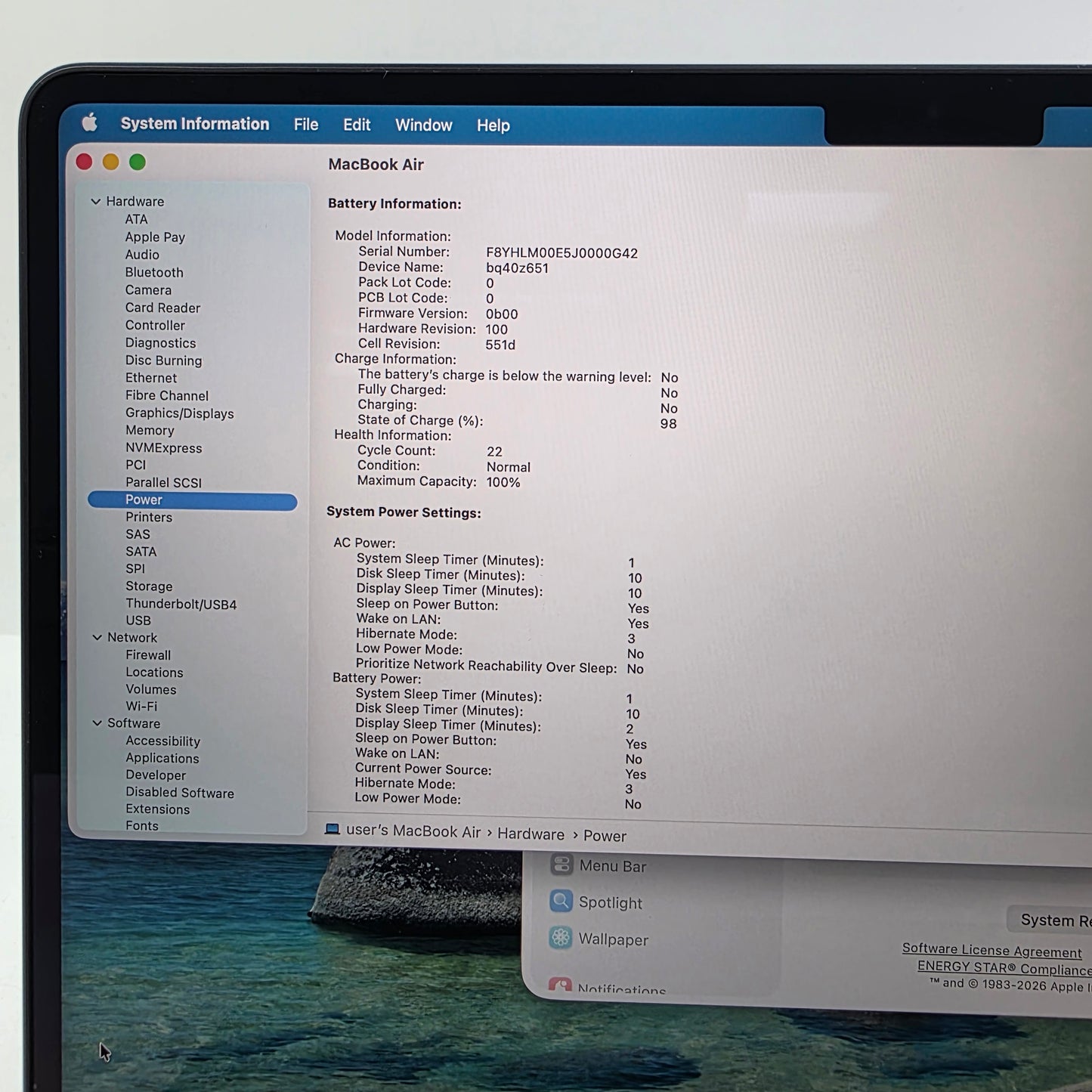Select Accessibility under Software
Screen dimensions: 1092x1092
(162, 741)
